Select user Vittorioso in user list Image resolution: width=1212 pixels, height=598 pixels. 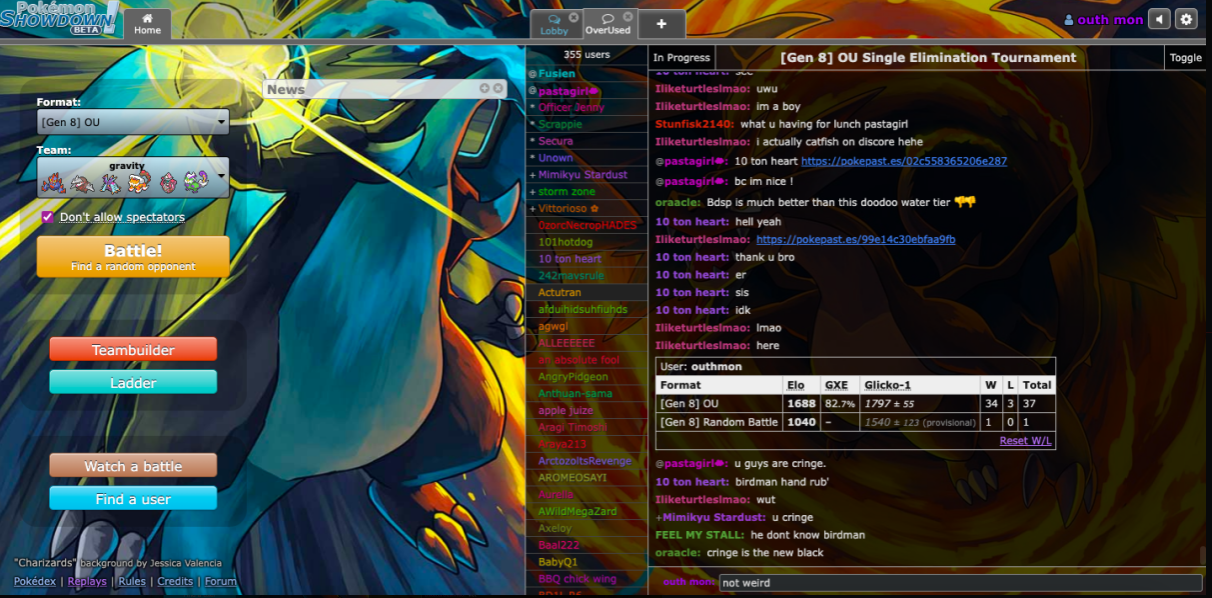pos(587,209)
